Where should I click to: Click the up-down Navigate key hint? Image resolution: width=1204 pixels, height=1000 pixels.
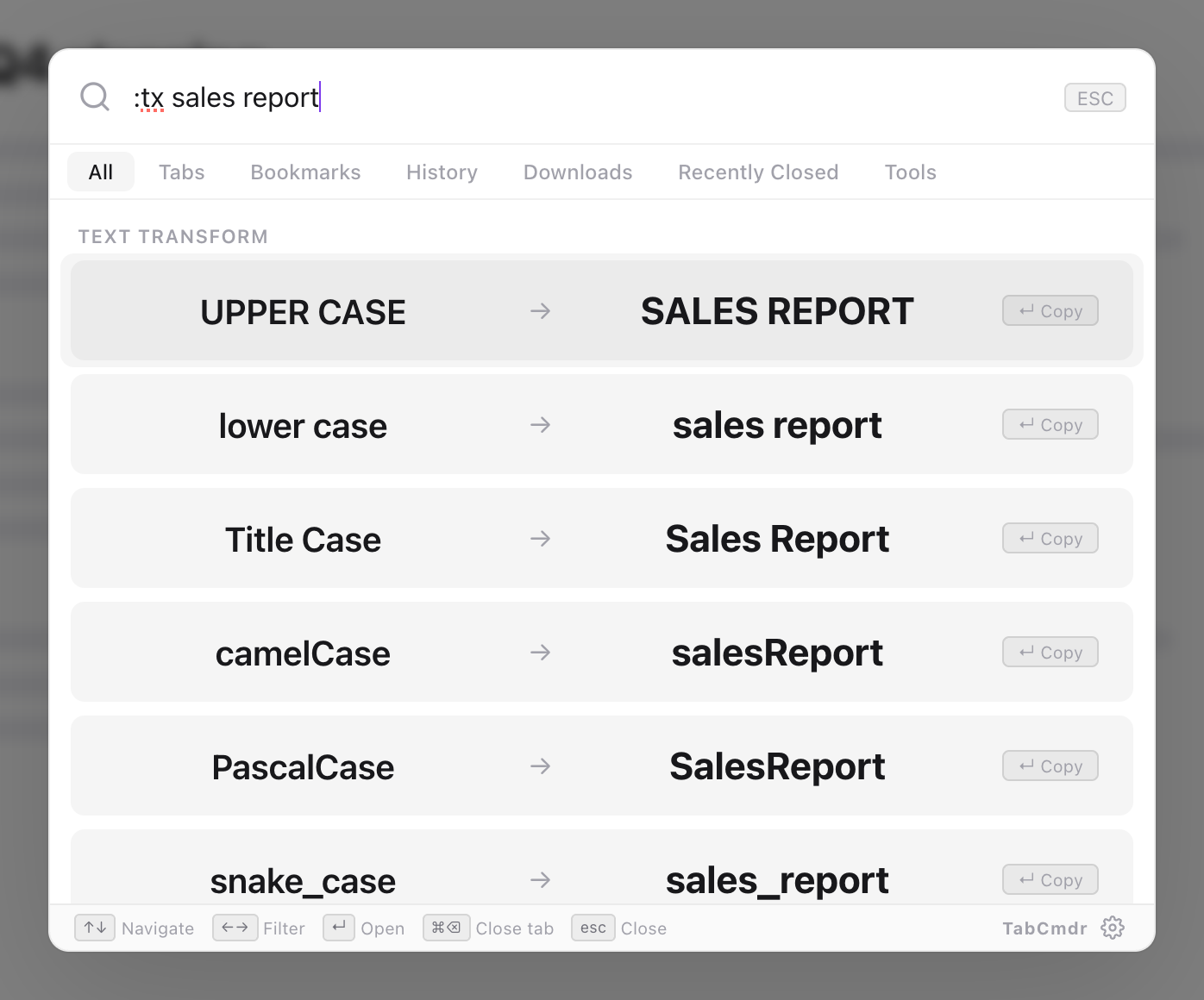click(95, 928)
